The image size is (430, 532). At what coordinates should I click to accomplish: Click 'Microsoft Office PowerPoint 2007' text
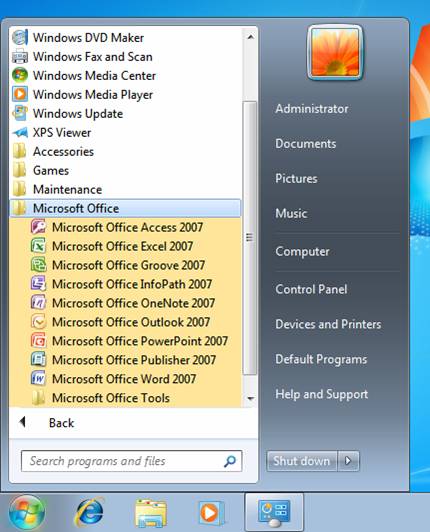pos(140,341)
